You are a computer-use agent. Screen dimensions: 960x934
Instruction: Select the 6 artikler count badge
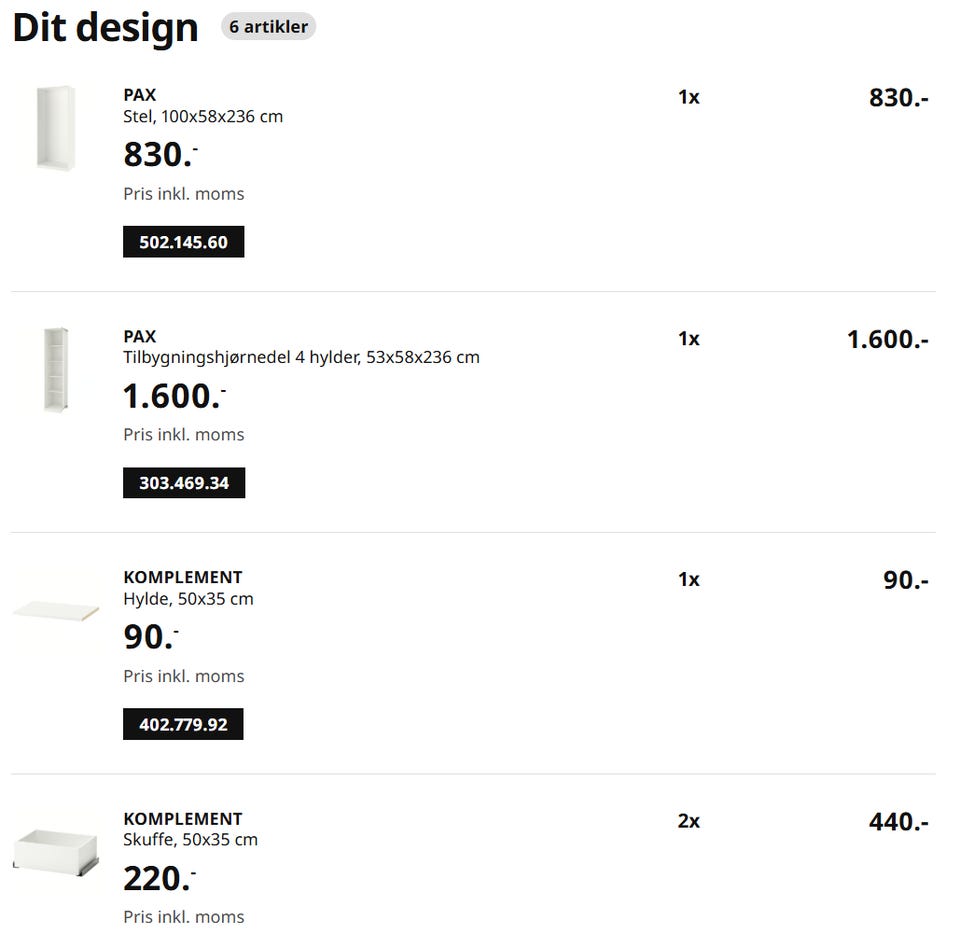(268, 27)
